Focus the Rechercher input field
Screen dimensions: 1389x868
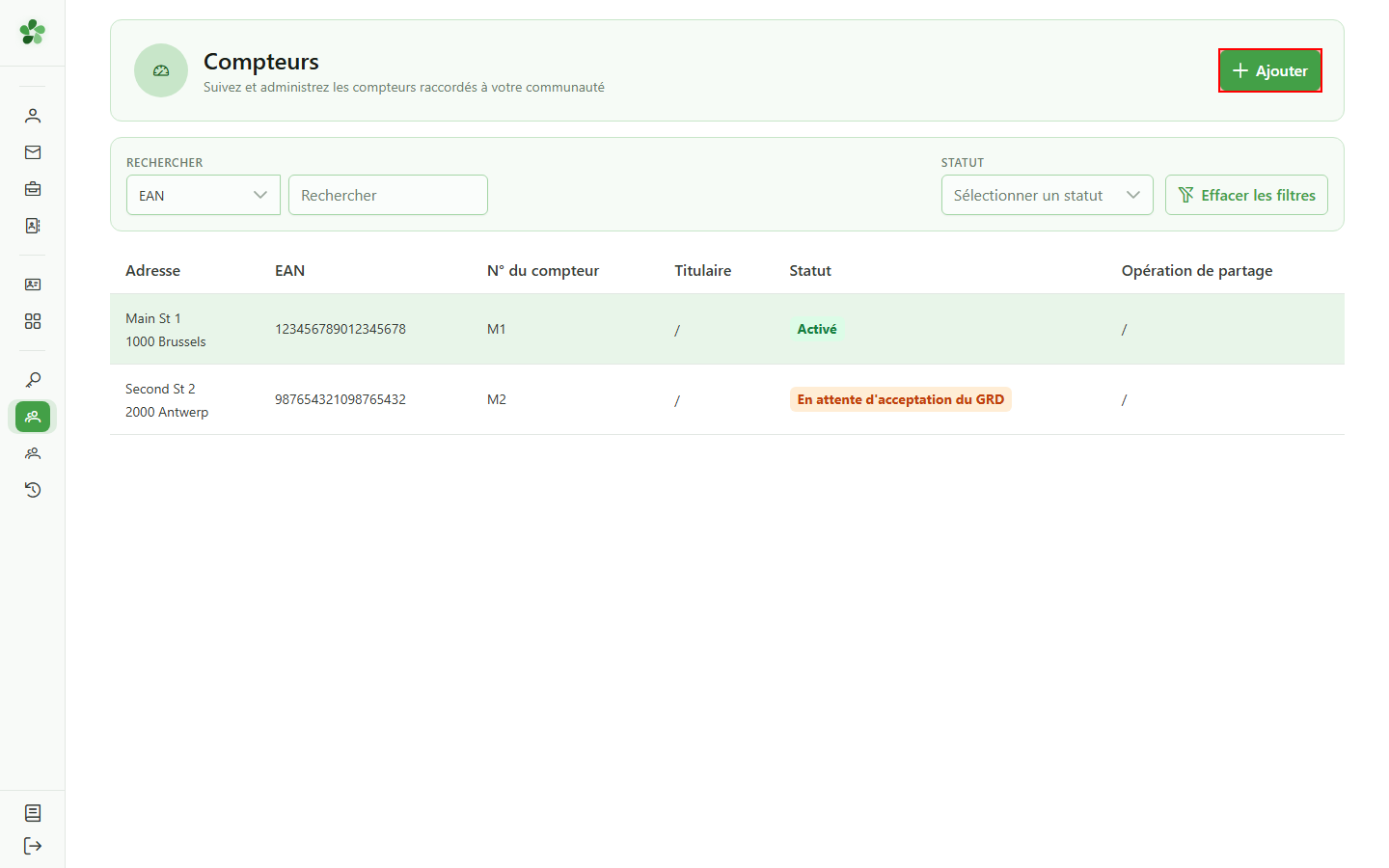pos(388,195)
